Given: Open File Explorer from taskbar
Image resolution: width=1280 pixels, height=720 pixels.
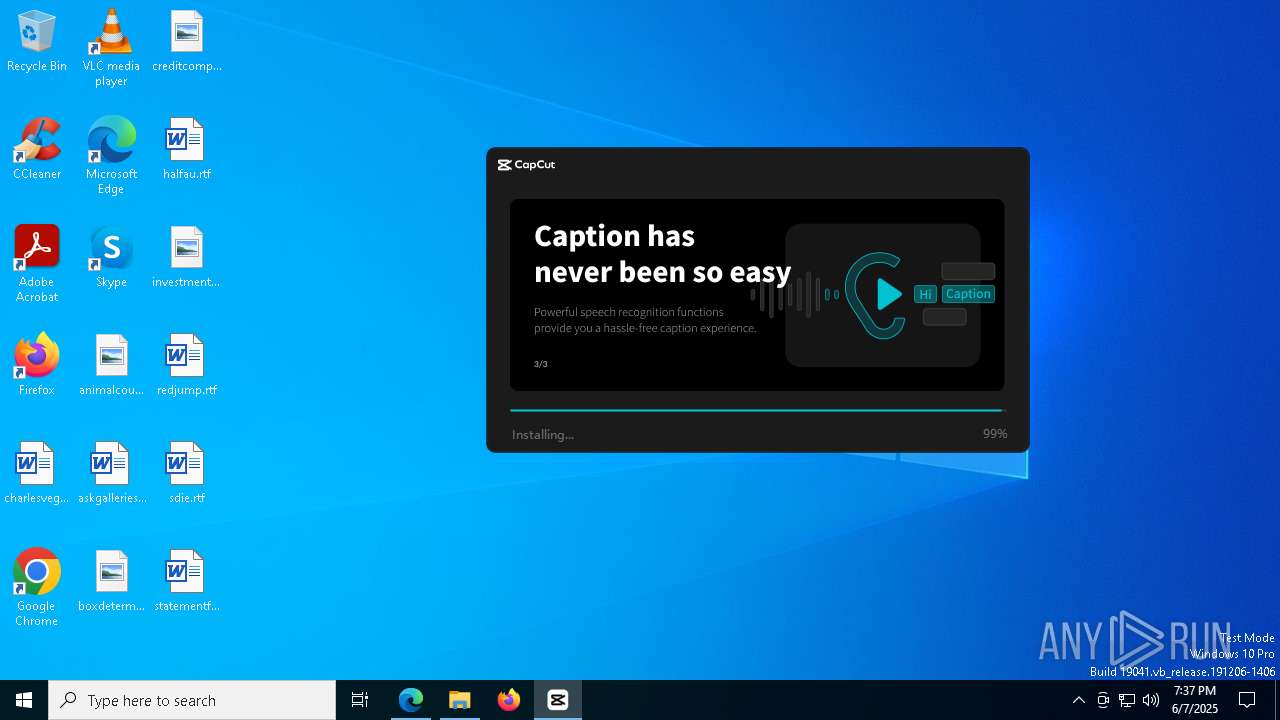Looking at the screenshot, I should 460,700.
